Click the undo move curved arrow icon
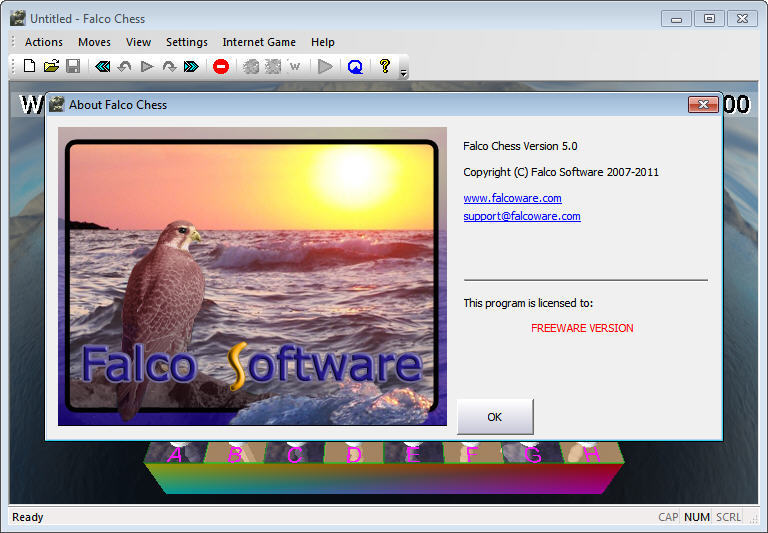Image resolution: width=768 pixels, height=533 pixels. [x=124, y=66]
